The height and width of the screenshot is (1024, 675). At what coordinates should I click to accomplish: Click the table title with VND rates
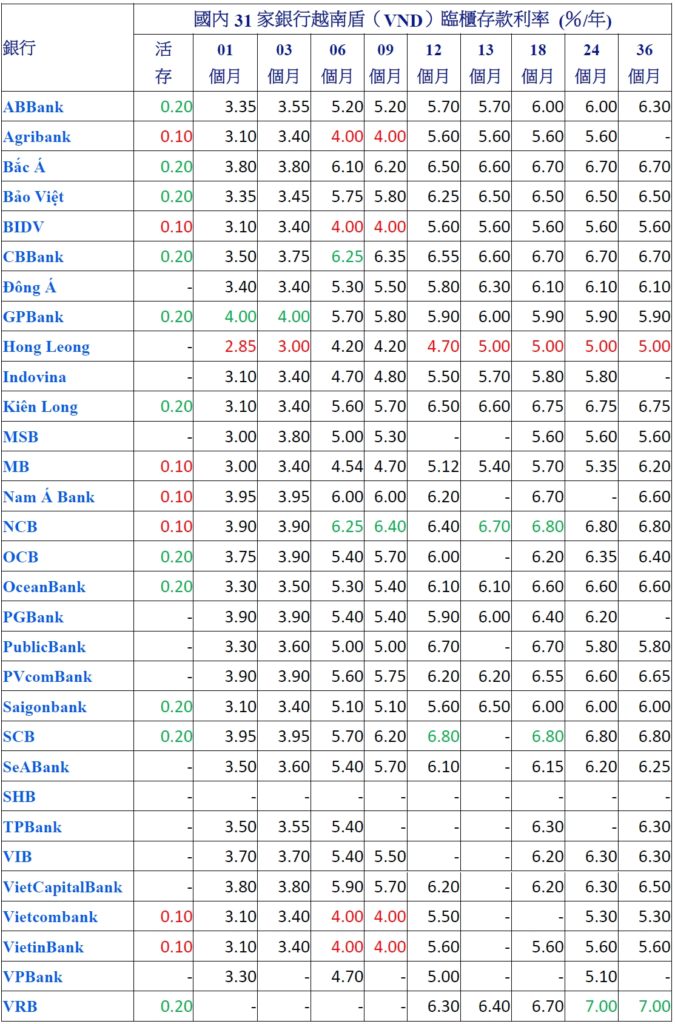pos(403,19)
